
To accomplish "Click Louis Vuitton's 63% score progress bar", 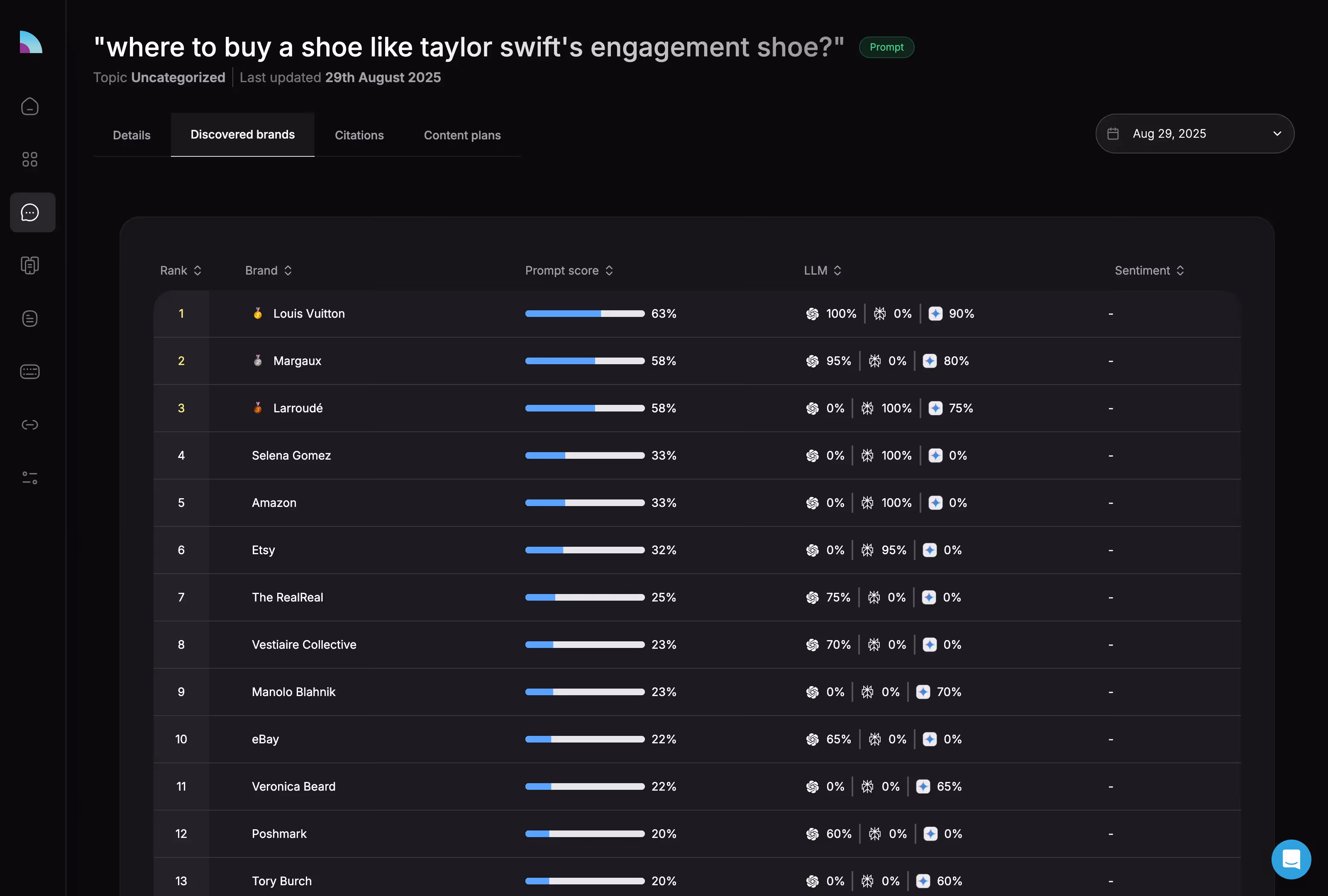I will 584,314.
